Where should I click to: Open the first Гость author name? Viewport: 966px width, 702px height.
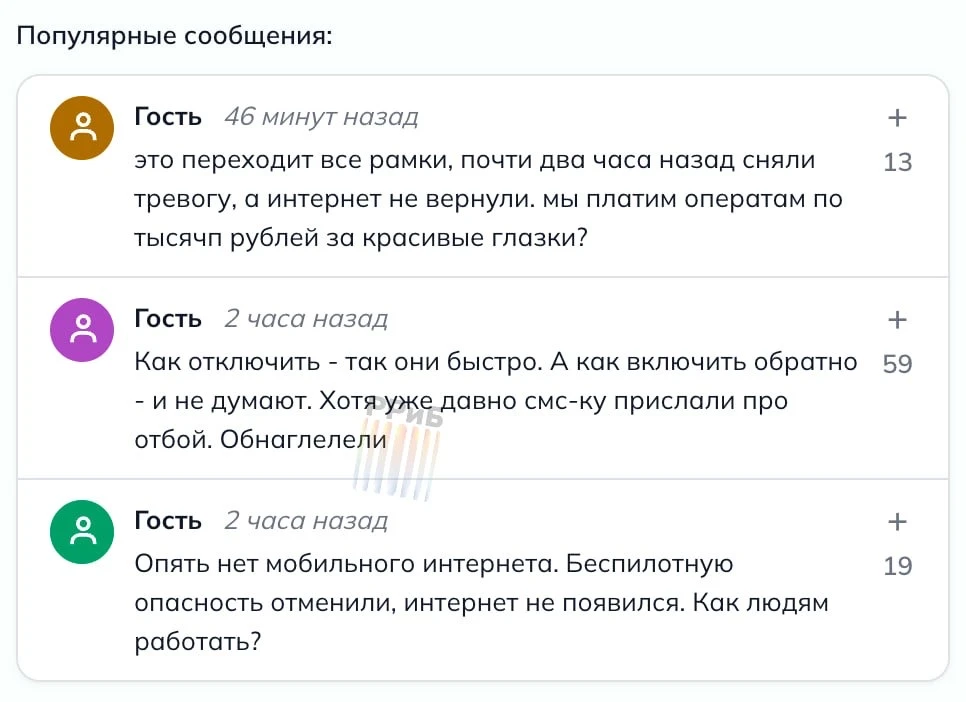point(168,116)
